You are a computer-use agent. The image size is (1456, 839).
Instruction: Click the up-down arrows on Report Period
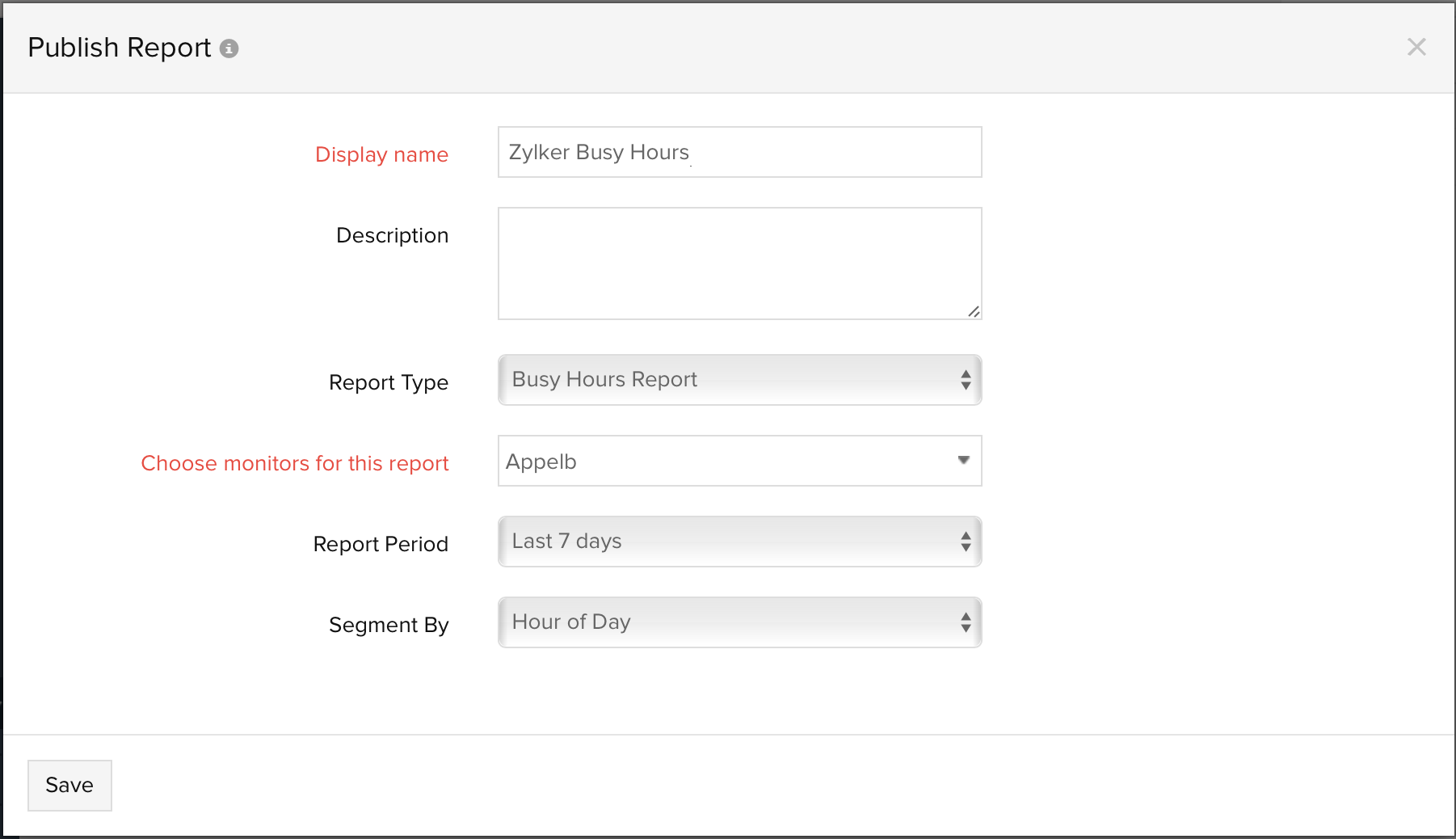966,542
